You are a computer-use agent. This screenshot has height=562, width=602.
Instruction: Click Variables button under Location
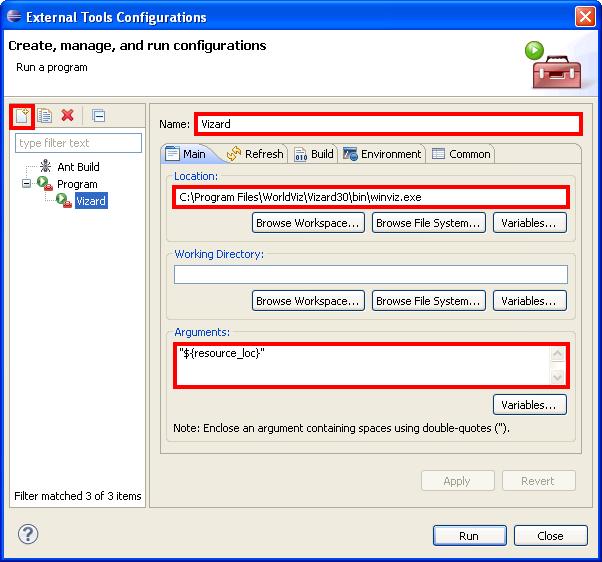529,223
